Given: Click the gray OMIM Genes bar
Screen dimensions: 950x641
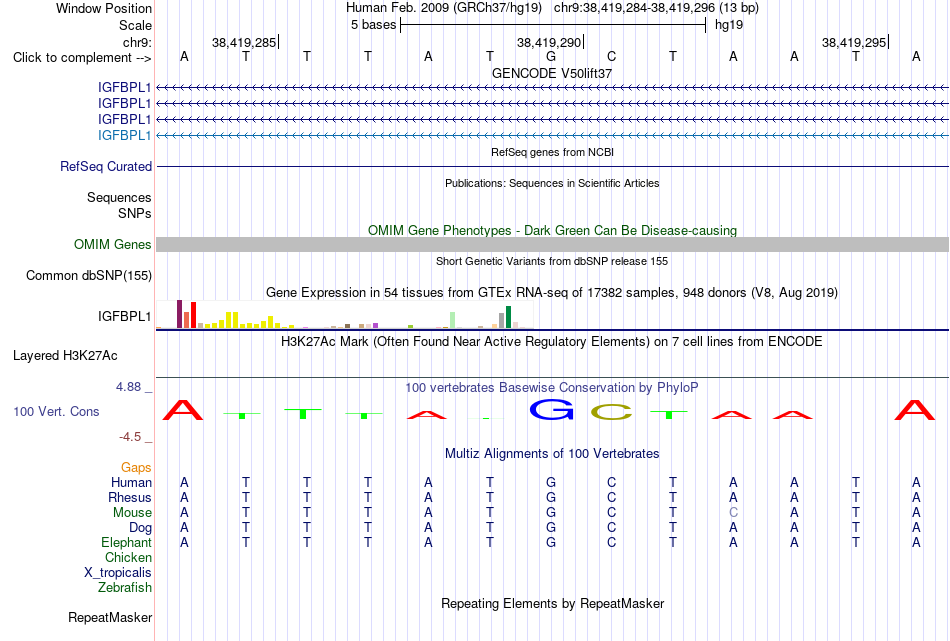Looking at the screenshot, I should 552,244.
